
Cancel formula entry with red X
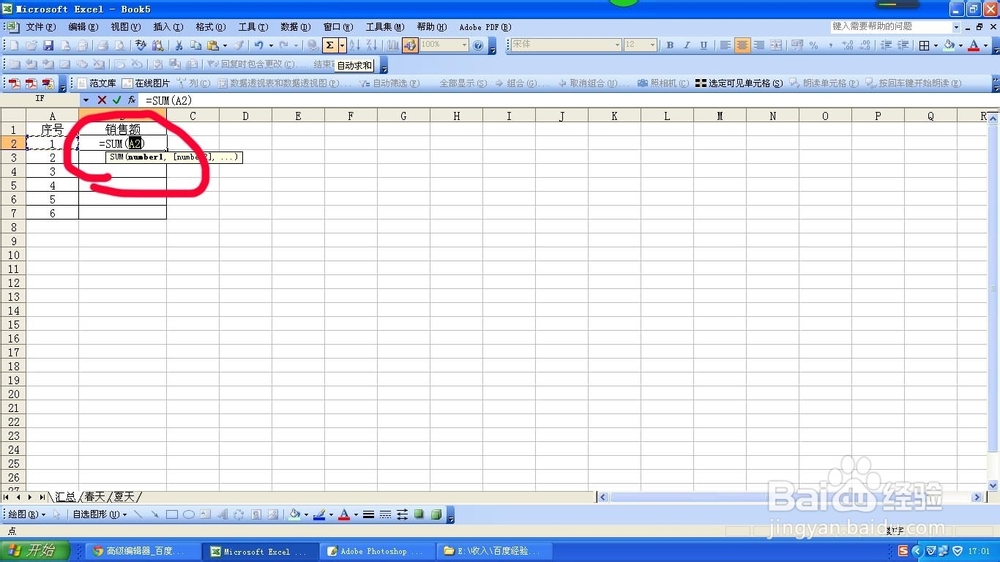coord(101,100)
